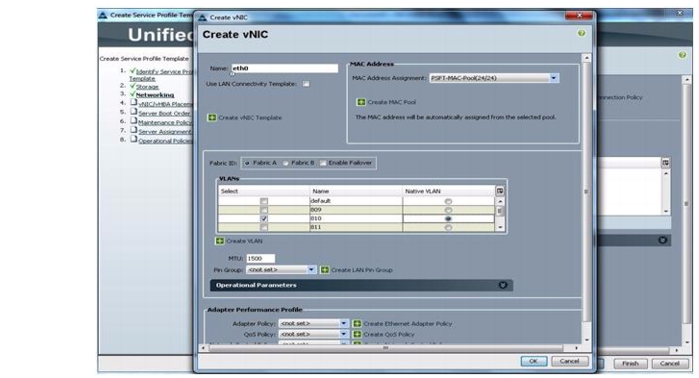Viewport: 699px width, 378px height.
Task: Open the Pin Group dropdown
Action: tap(311, 270)
